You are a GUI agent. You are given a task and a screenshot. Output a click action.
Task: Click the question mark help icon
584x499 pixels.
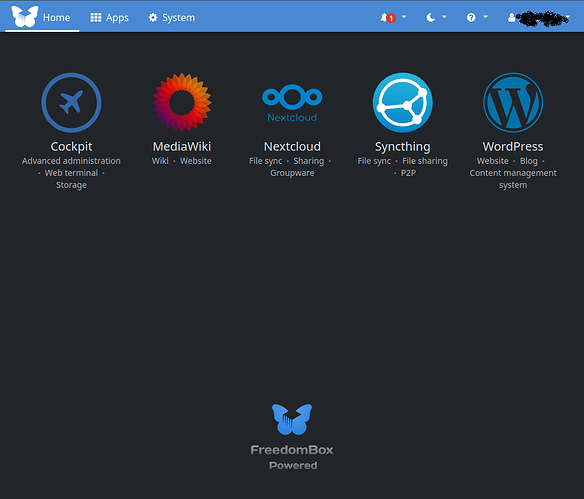coord(471,17)
